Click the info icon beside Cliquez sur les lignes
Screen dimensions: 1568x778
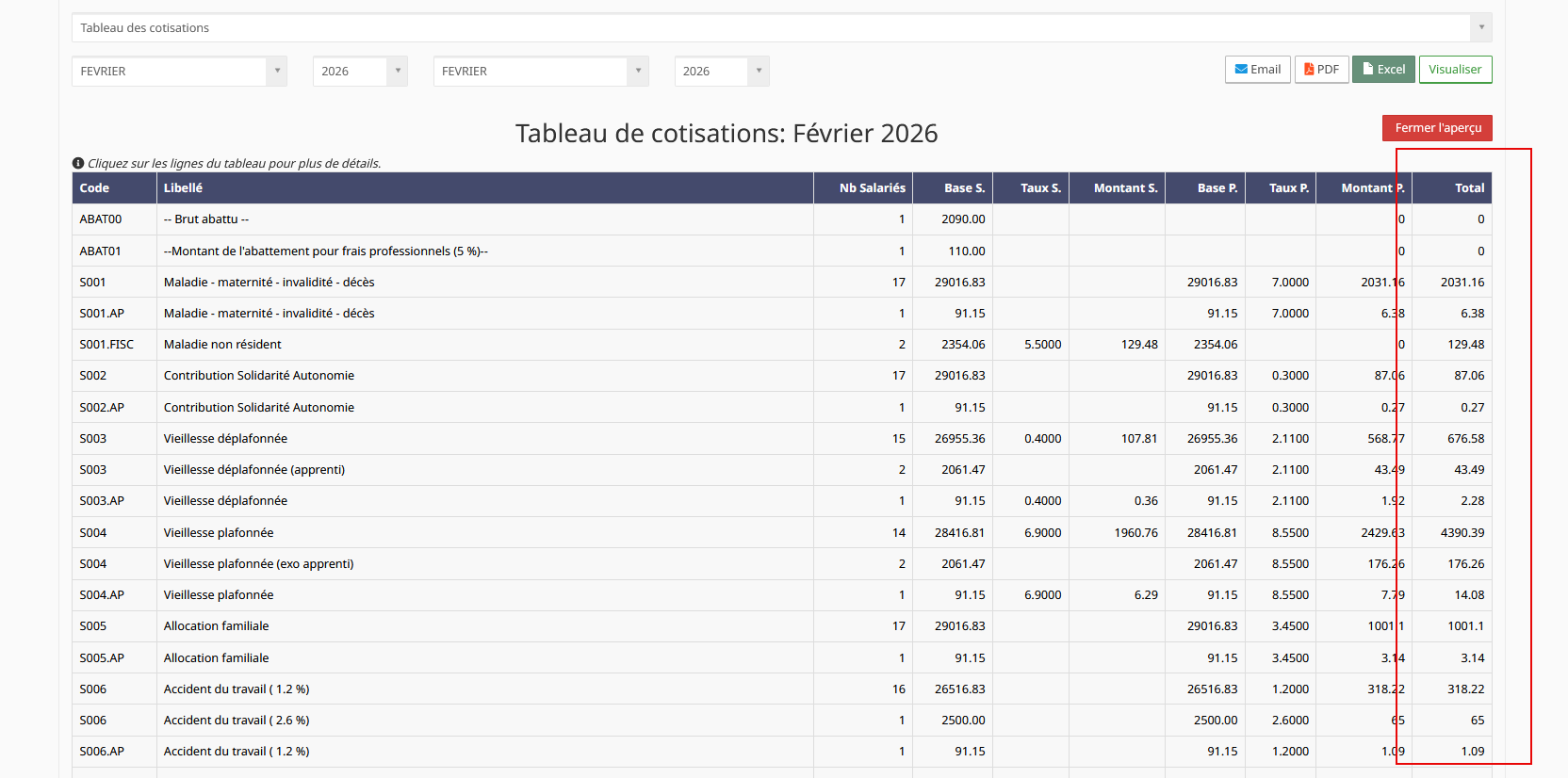click(x=78, y=163)
